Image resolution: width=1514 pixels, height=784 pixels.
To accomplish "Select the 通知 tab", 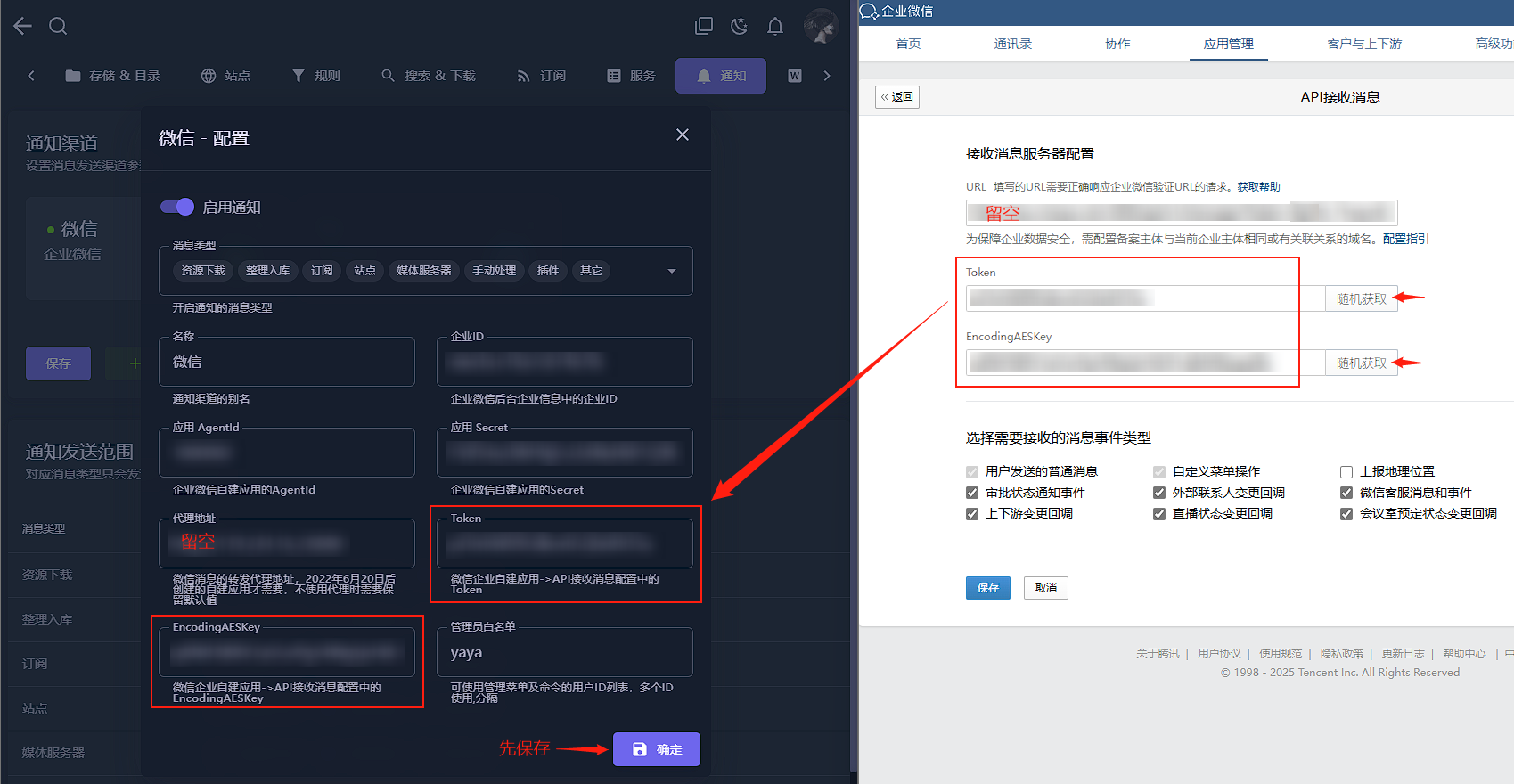I will pos(721,76).
